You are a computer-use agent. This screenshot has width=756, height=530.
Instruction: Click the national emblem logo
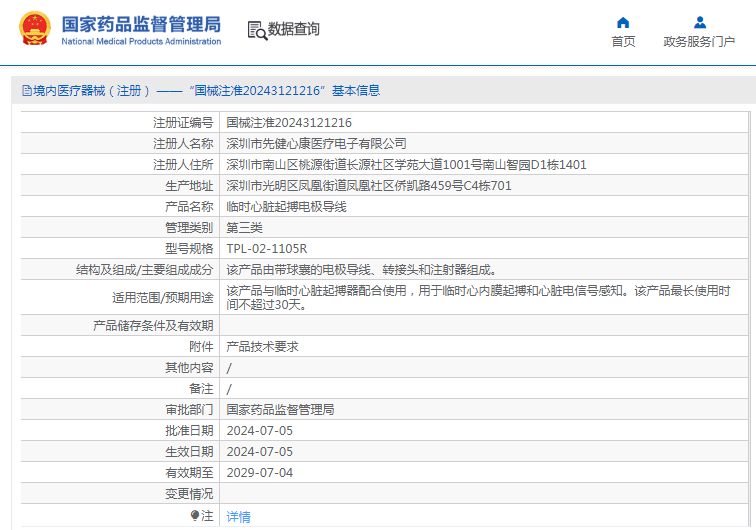pos(35,28)
